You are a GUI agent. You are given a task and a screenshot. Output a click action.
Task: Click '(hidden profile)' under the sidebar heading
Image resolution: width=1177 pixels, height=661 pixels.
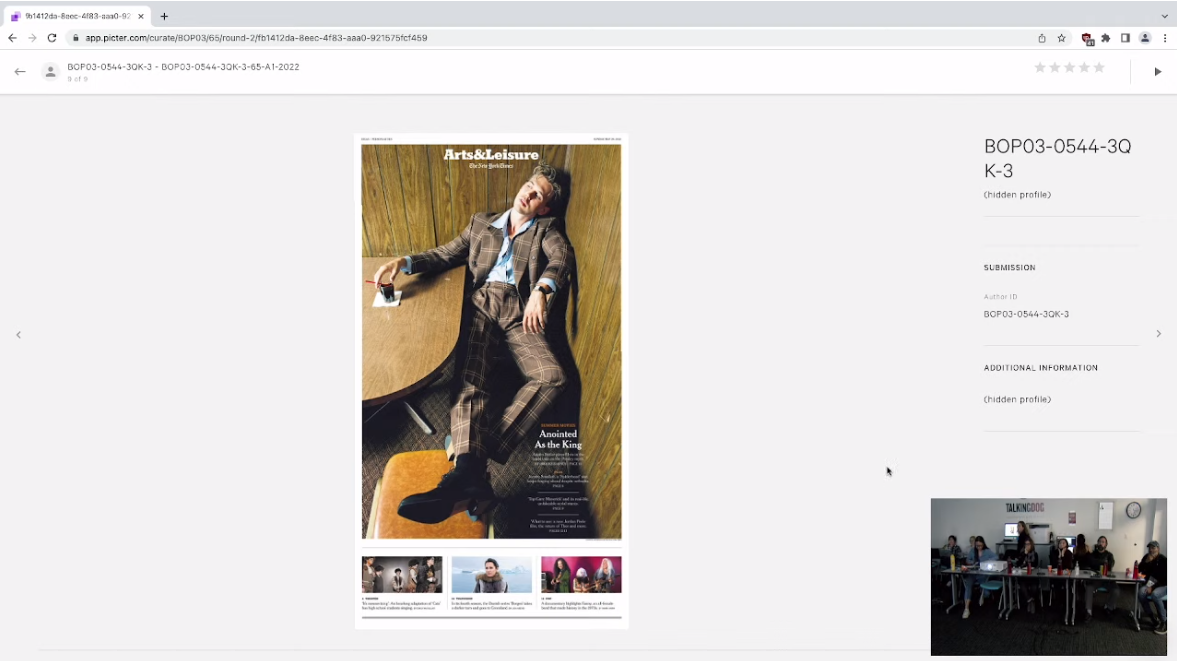1017,195
